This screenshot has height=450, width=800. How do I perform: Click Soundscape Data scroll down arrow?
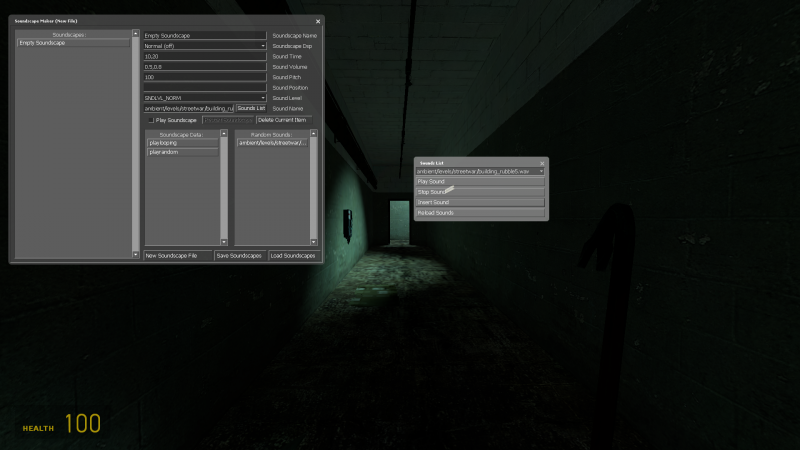pyautogui.click(x=224, y=242)
